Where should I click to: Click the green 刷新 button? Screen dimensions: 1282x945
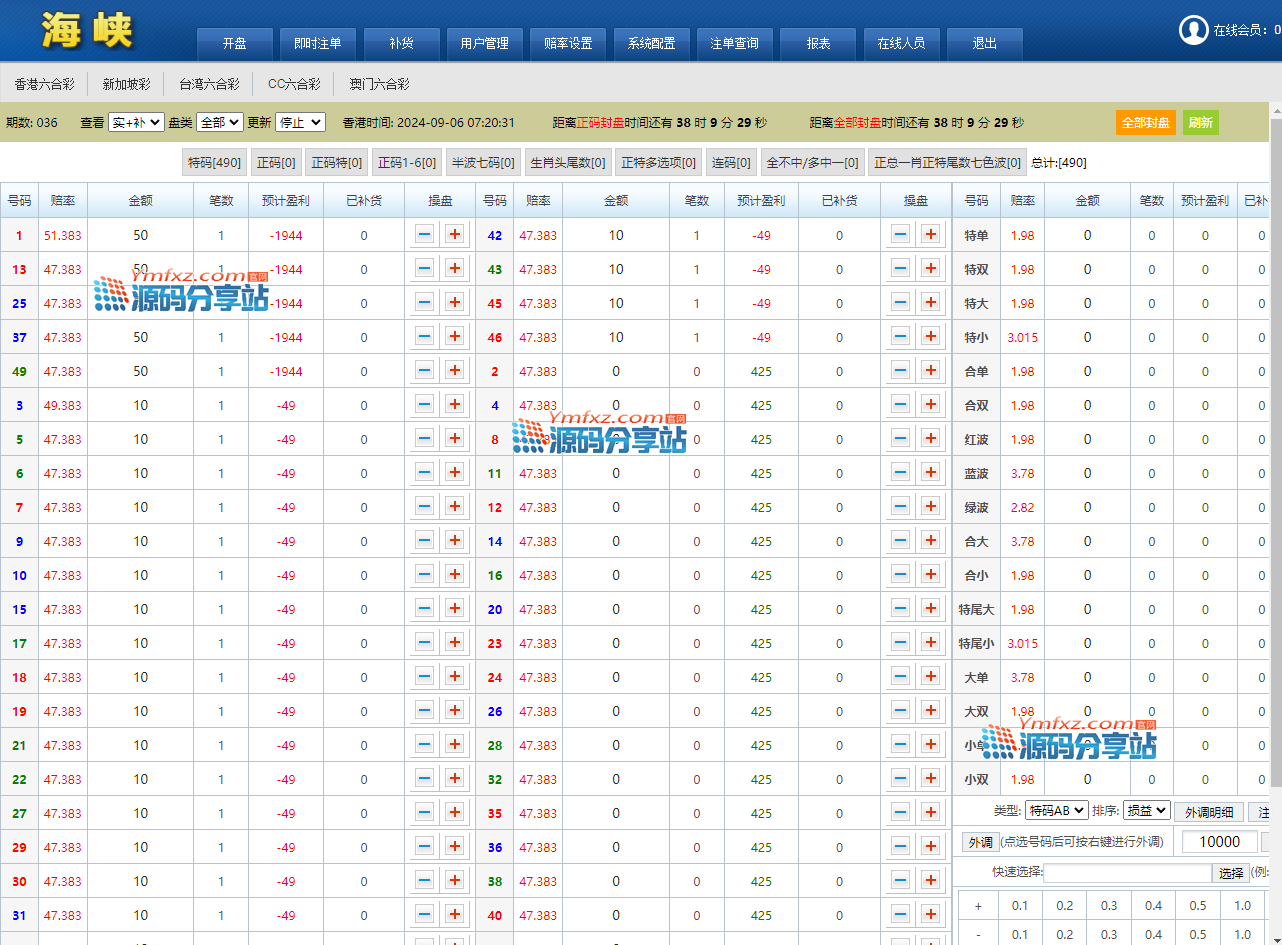pos(1200,122)
